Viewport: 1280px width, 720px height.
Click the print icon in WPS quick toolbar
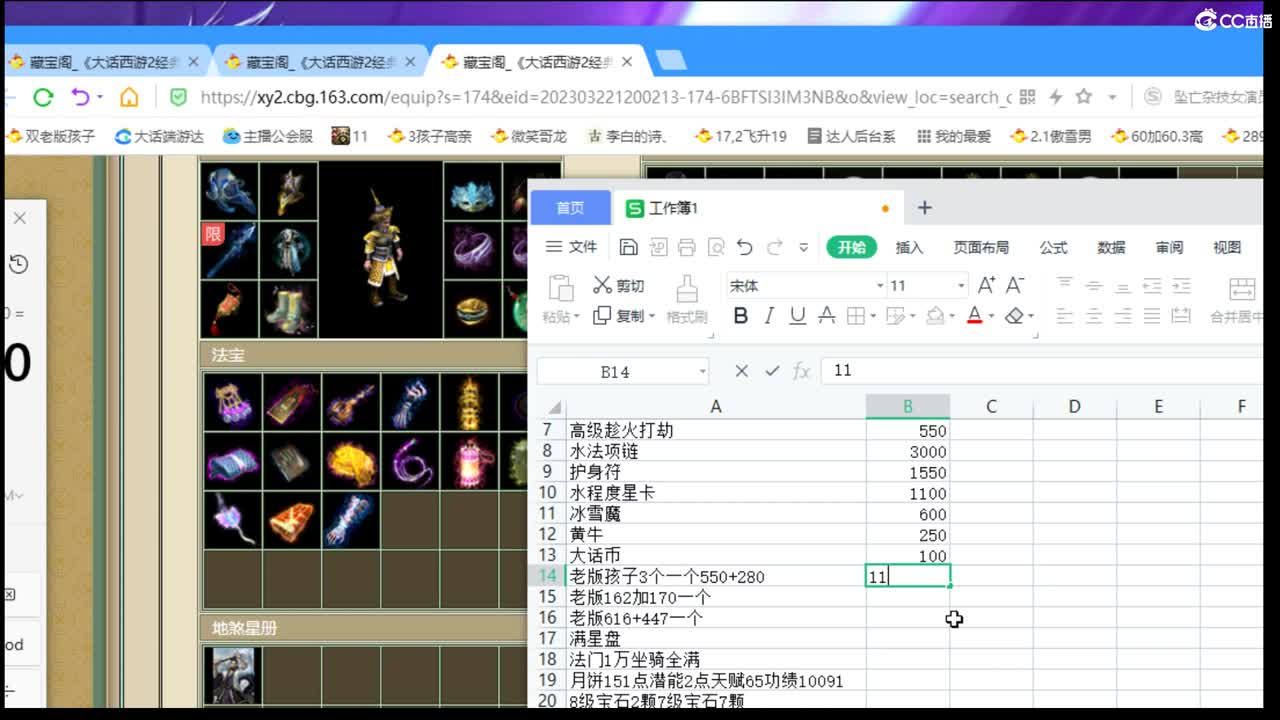click(686, 247)
